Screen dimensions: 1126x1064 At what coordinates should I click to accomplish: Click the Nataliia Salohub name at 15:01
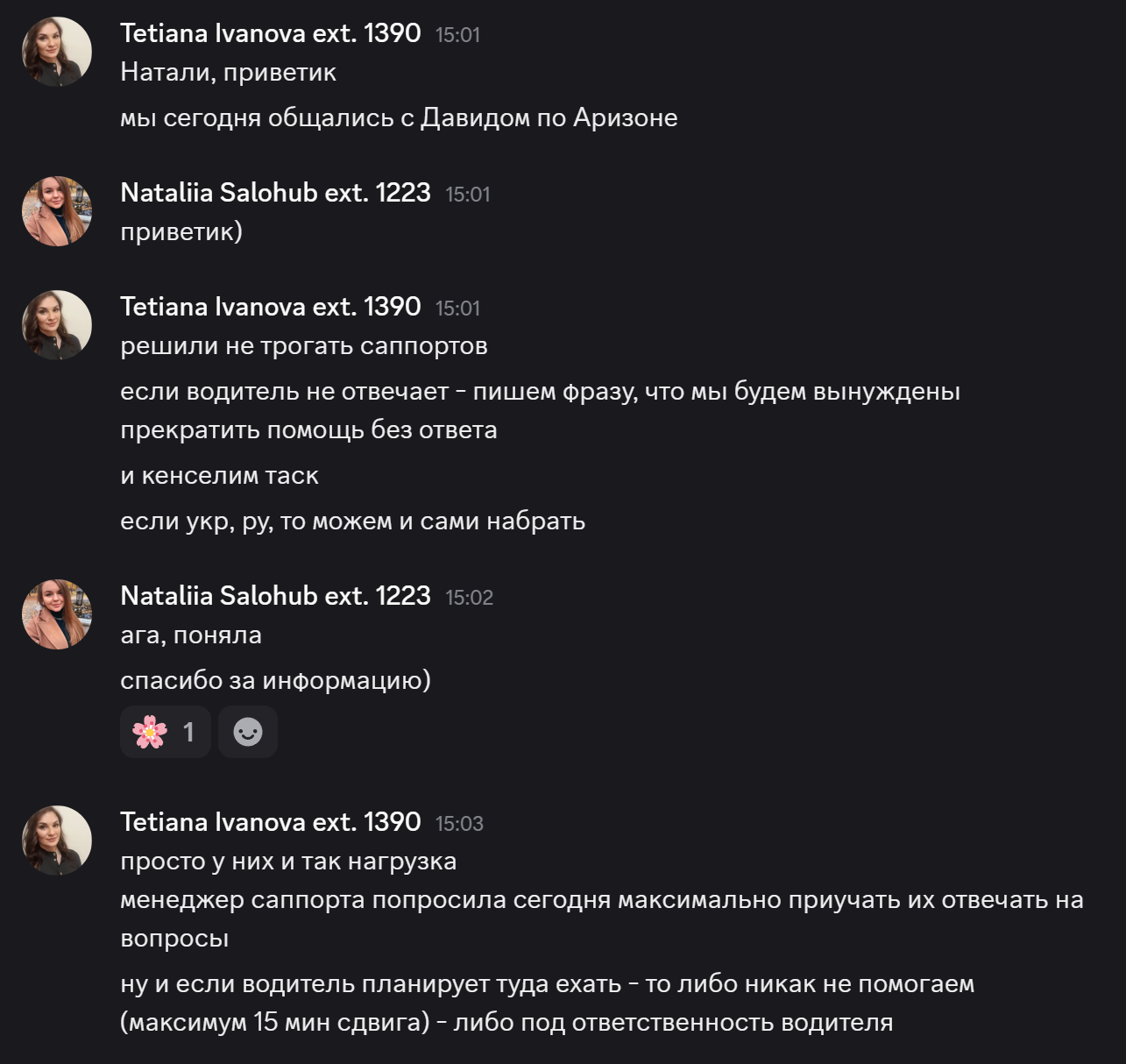(275, 193)
